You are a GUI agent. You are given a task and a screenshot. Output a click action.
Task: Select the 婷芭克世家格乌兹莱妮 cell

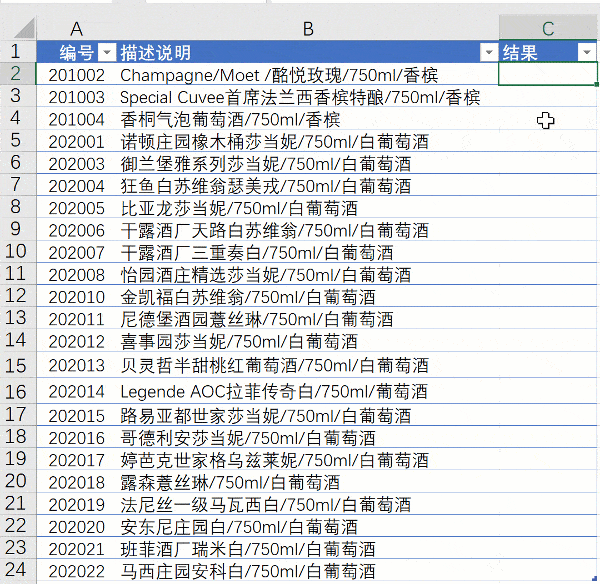point(308,459)
